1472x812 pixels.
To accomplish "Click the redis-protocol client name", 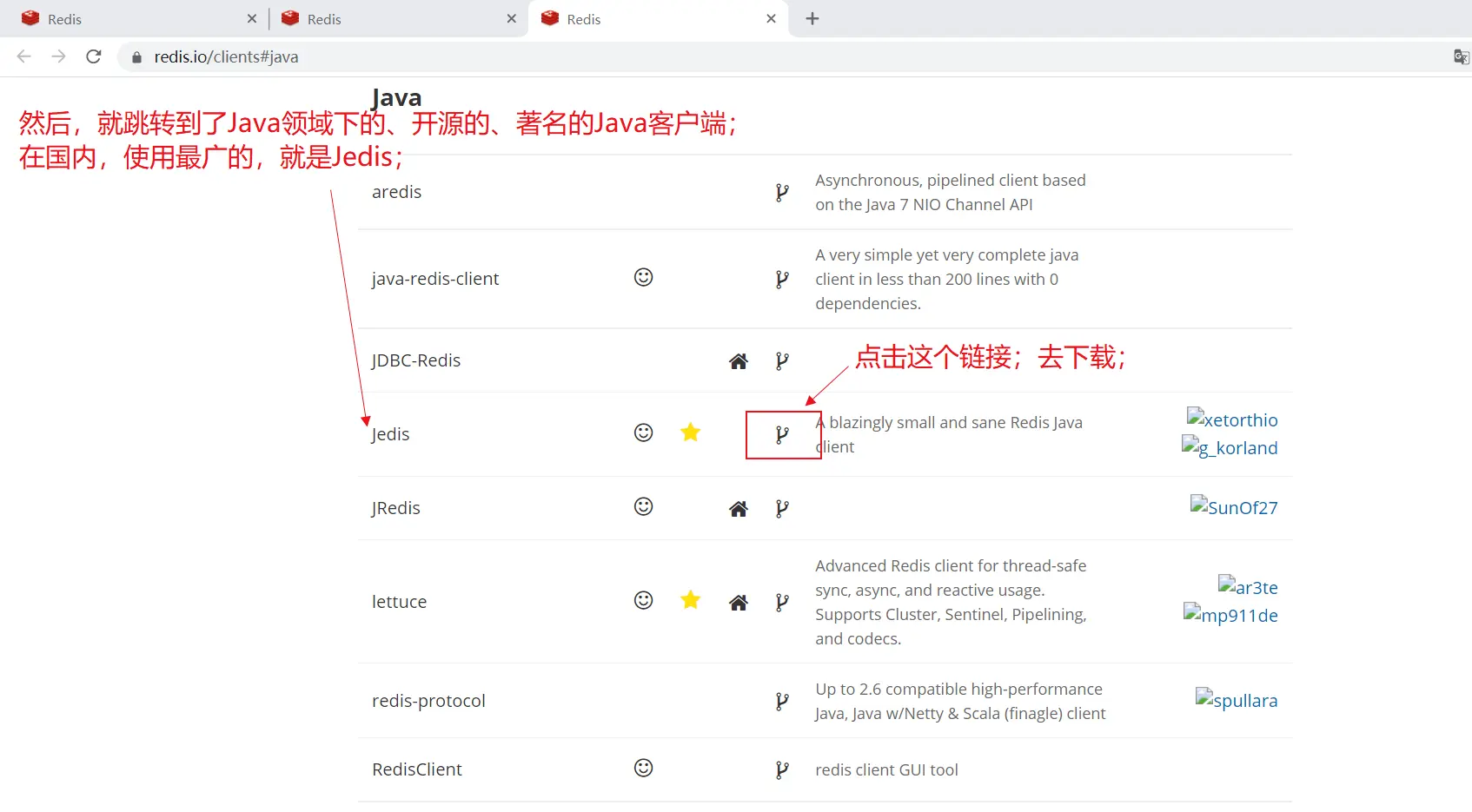I will (428, 701).
